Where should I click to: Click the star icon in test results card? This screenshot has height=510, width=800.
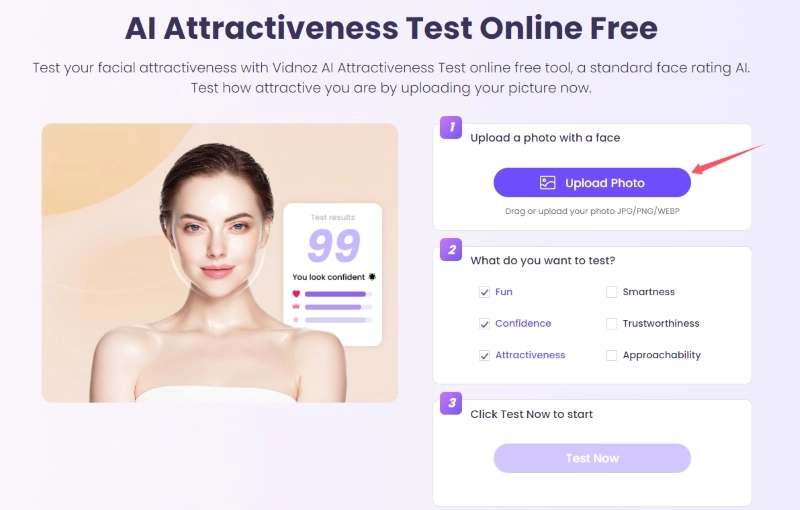(x=296, y=320)
